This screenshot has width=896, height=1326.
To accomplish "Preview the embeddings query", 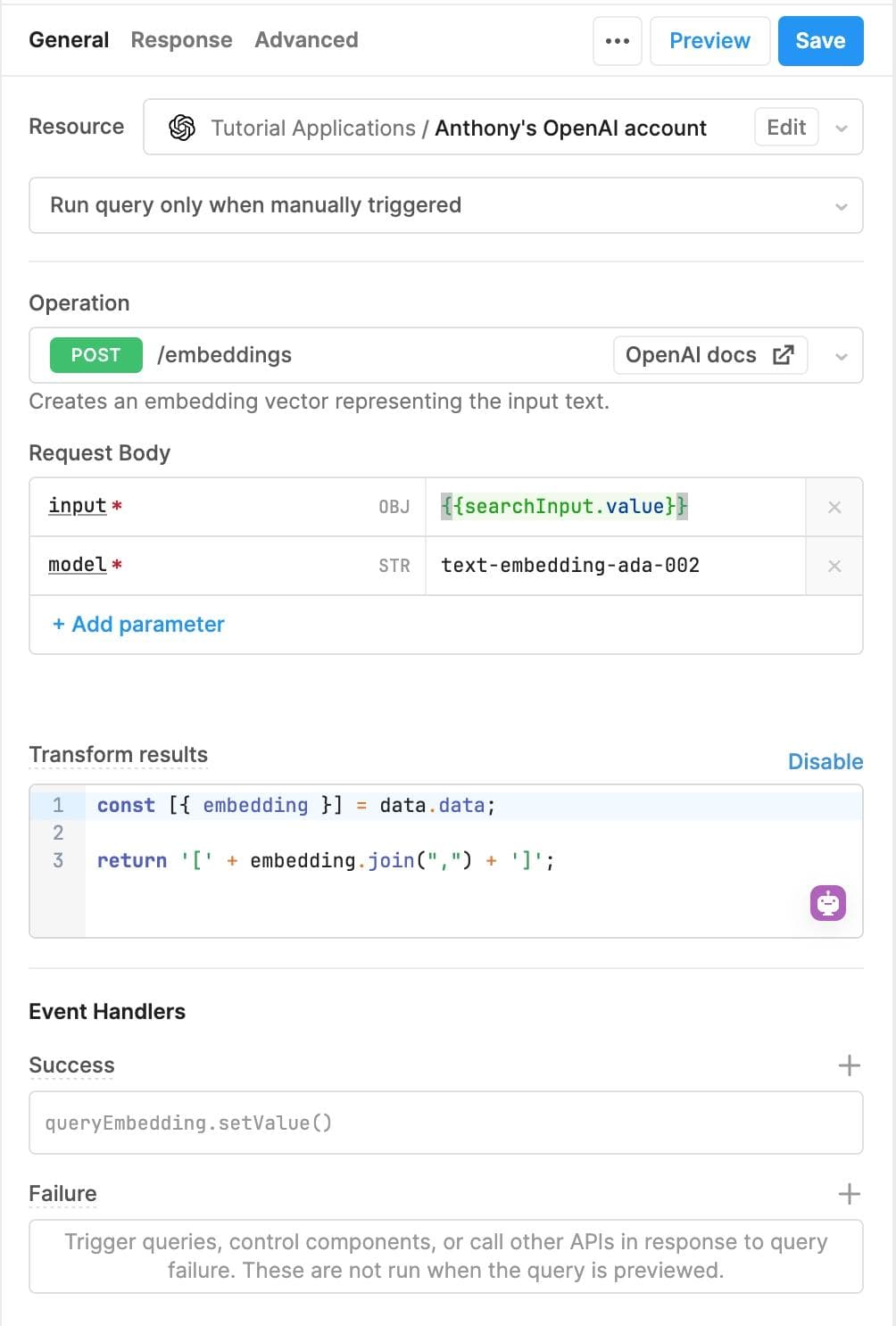I will pos(709,40).
